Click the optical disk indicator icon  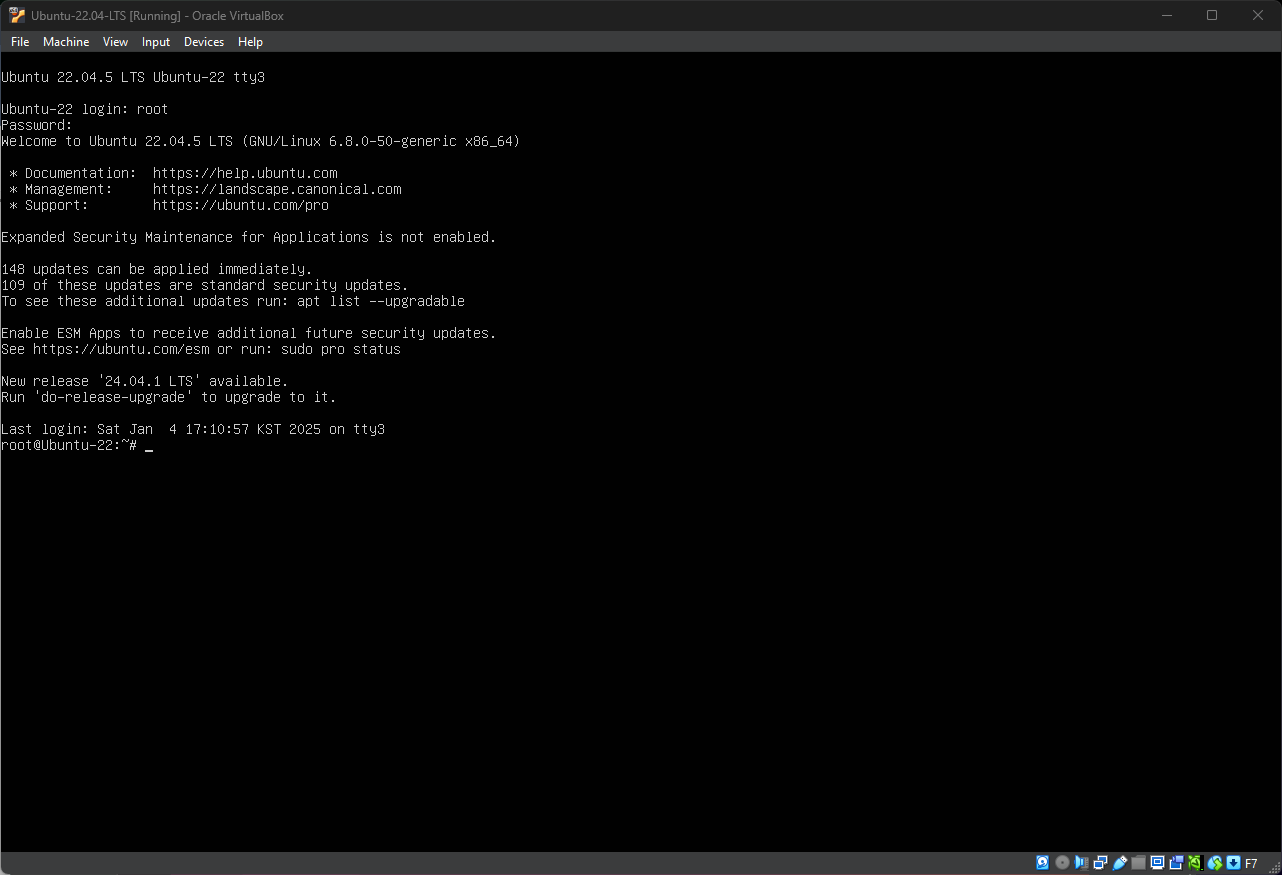click(1062, 863)
